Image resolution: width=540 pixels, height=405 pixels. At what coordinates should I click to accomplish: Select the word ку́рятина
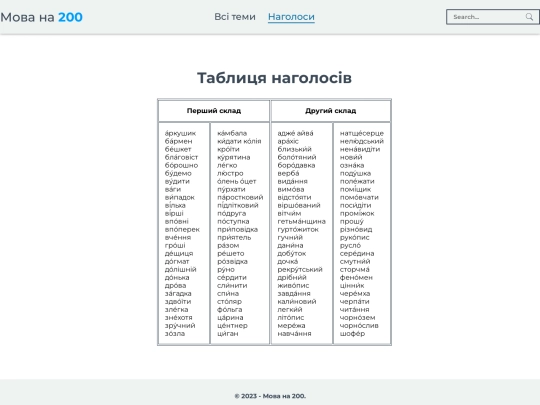(233, 157)
